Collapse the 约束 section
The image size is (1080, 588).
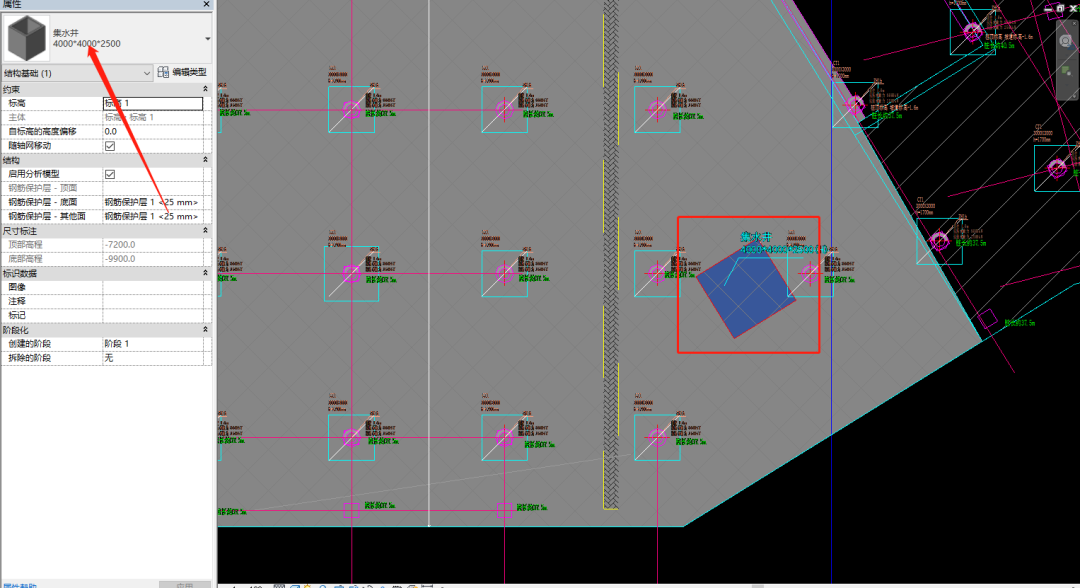tap(205, 90)
